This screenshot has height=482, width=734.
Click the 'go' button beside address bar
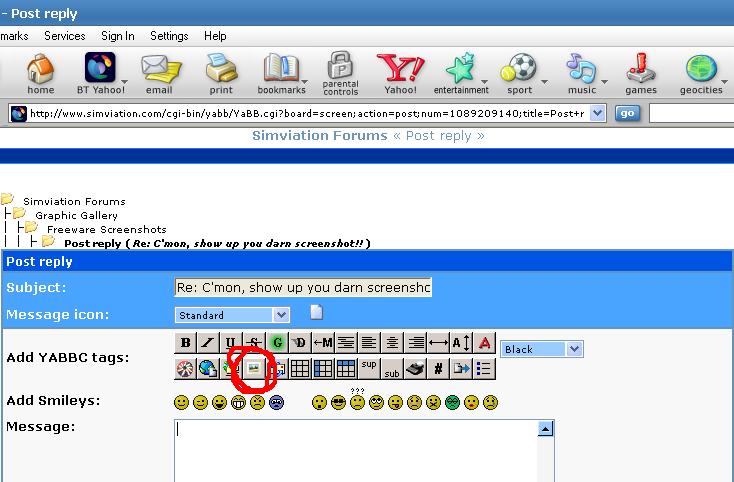pyautogui.click(x=627, y=113)
